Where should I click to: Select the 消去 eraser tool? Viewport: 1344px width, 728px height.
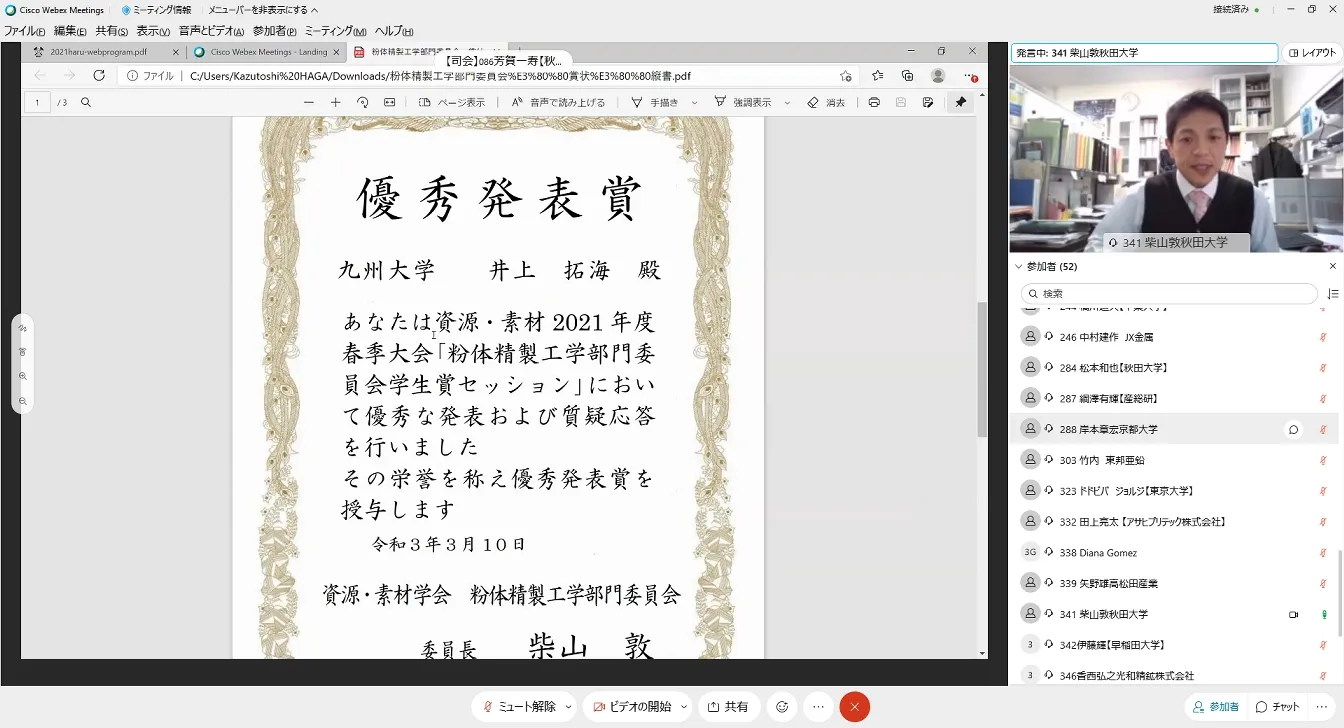tap(826, 102)
